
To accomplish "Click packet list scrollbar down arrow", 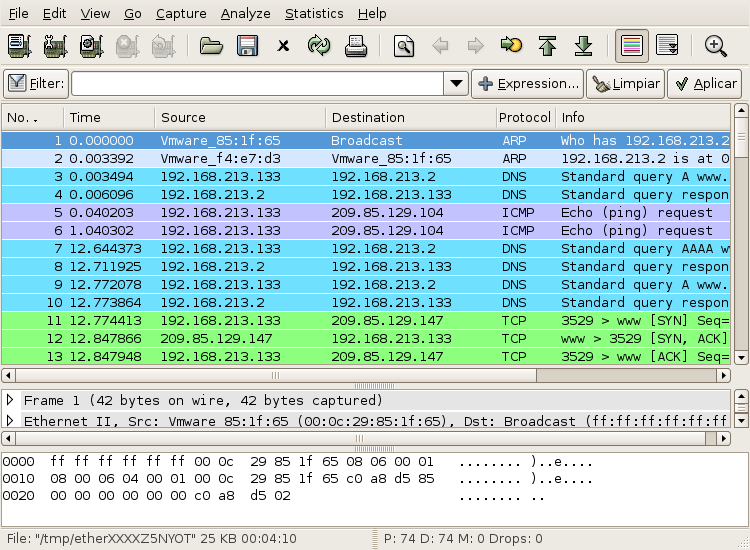I will point(741,357).
